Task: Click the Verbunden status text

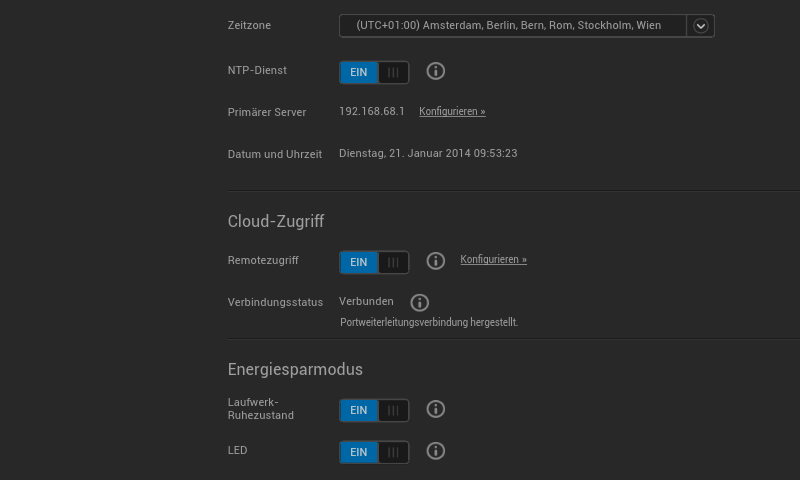Action: tap(366, 301)
